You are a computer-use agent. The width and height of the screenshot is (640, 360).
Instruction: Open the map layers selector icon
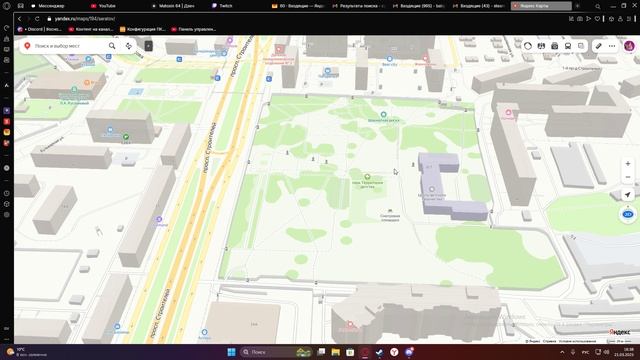click(x=581, y=46)
